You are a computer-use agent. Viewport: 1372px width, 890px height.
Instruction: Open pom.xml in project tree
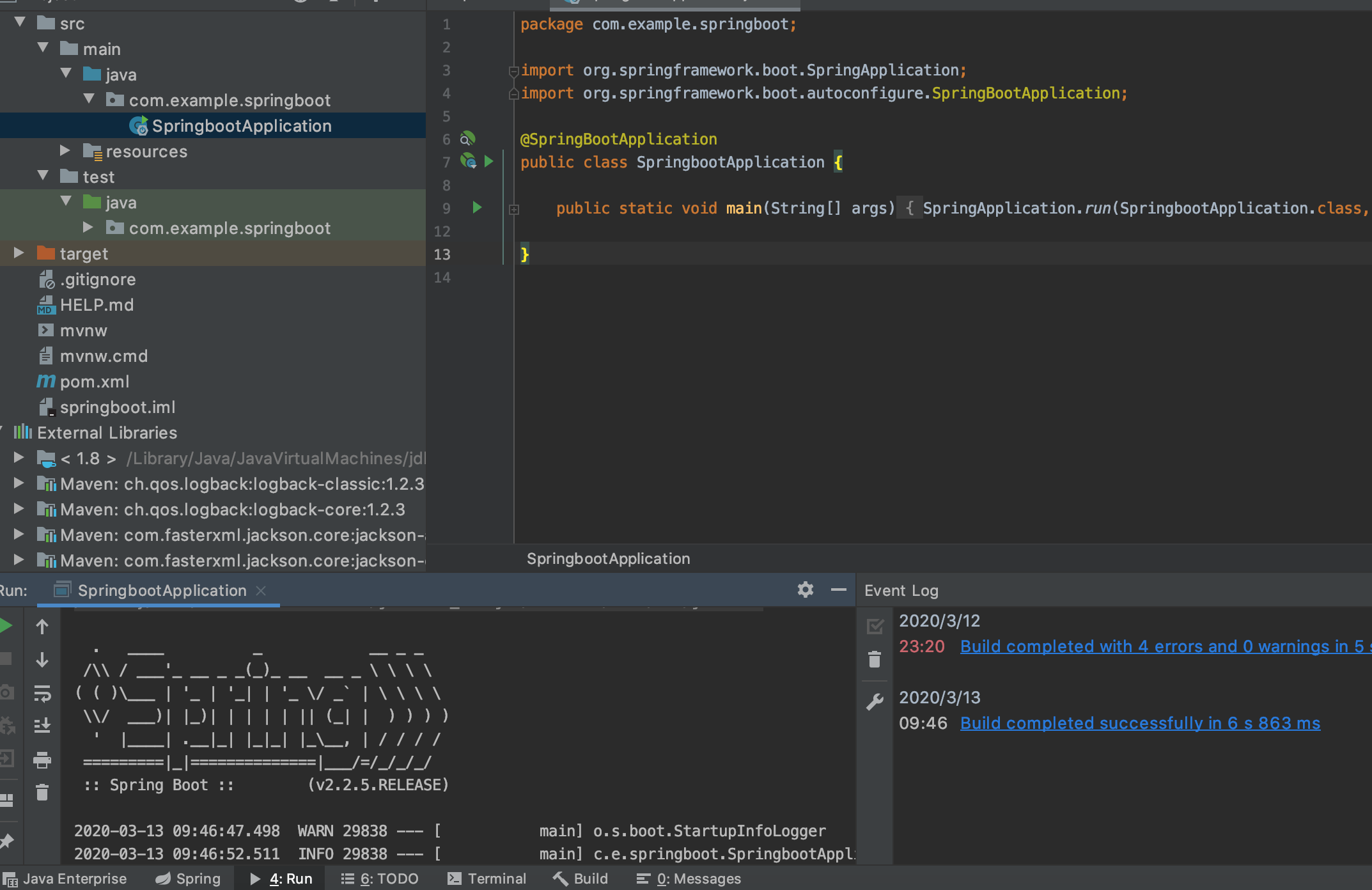click(x=95, y=382)
